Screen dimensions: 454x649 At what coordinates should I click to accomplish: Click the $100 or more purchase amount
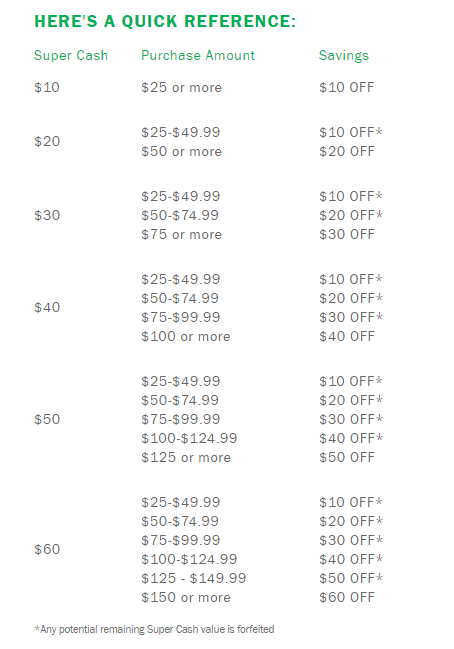(185, 336)
